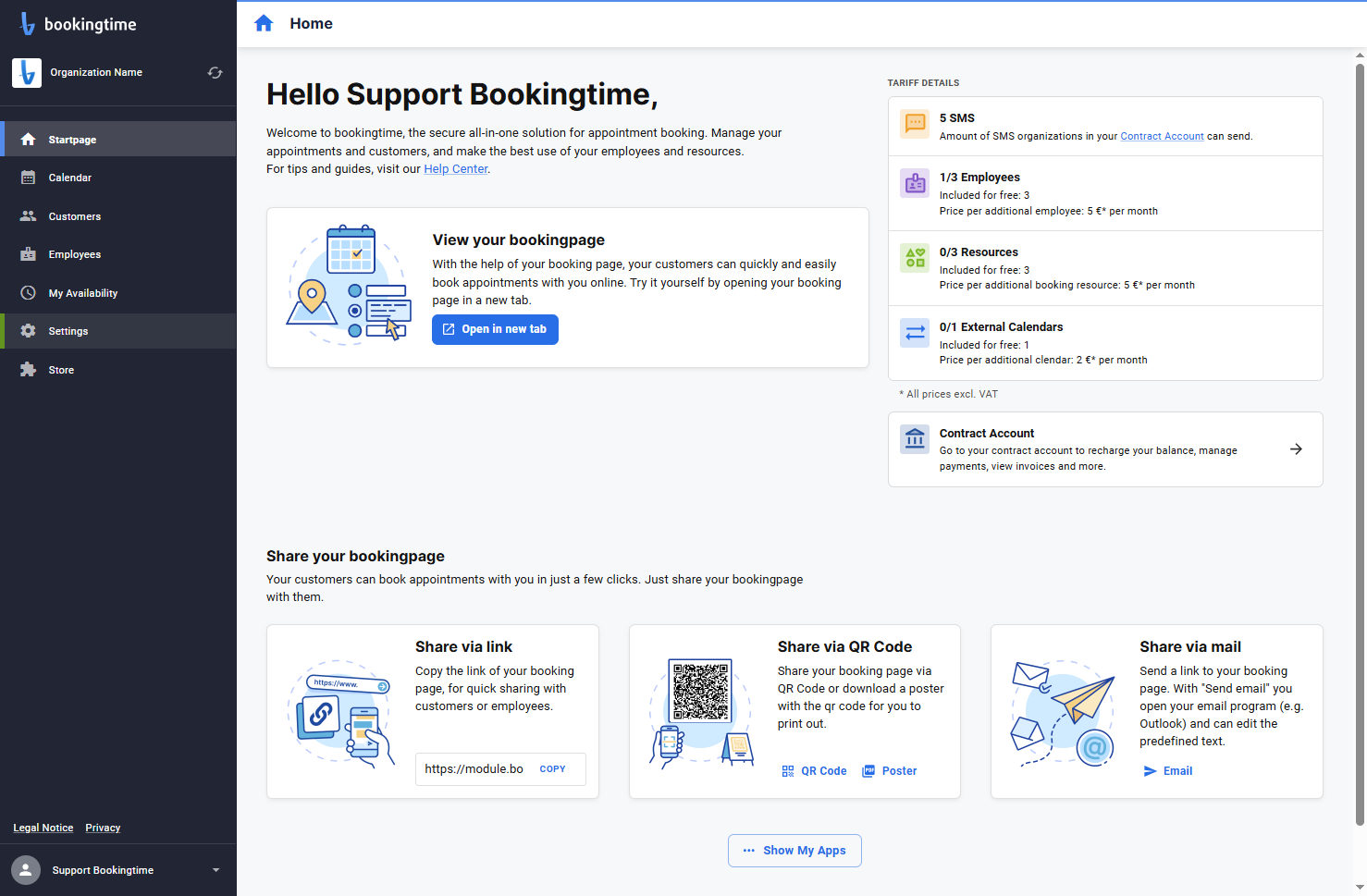Click the Employees tariff badge icon

pos(915,183)
